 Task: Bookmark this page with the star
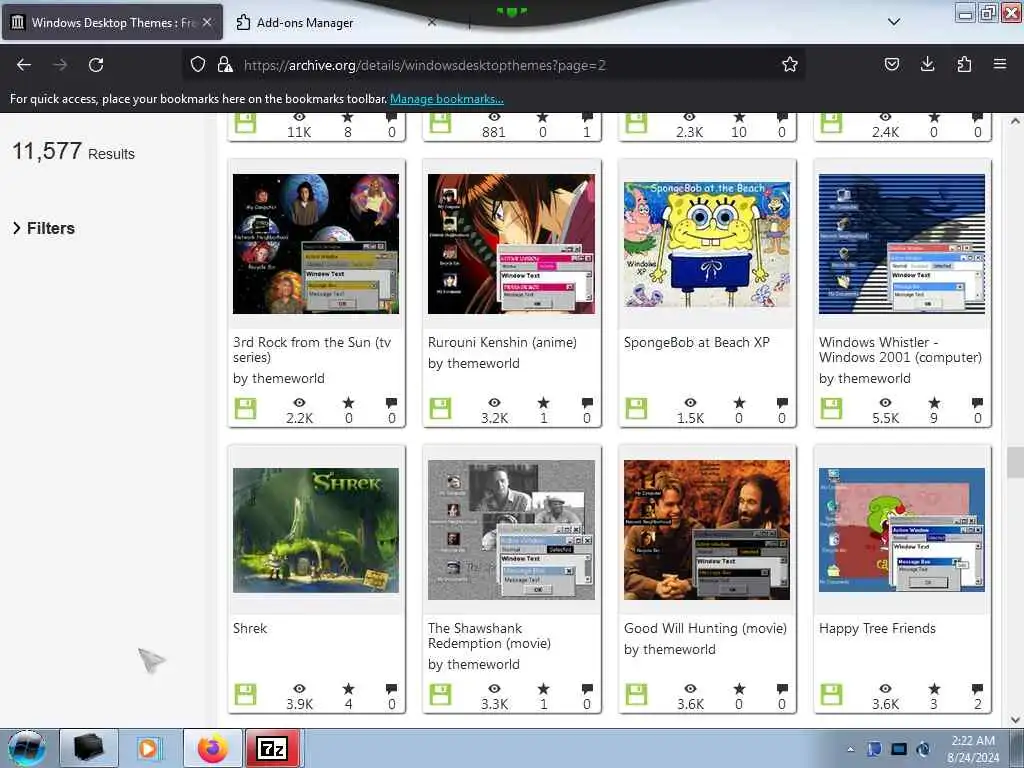tap(790, 64)
